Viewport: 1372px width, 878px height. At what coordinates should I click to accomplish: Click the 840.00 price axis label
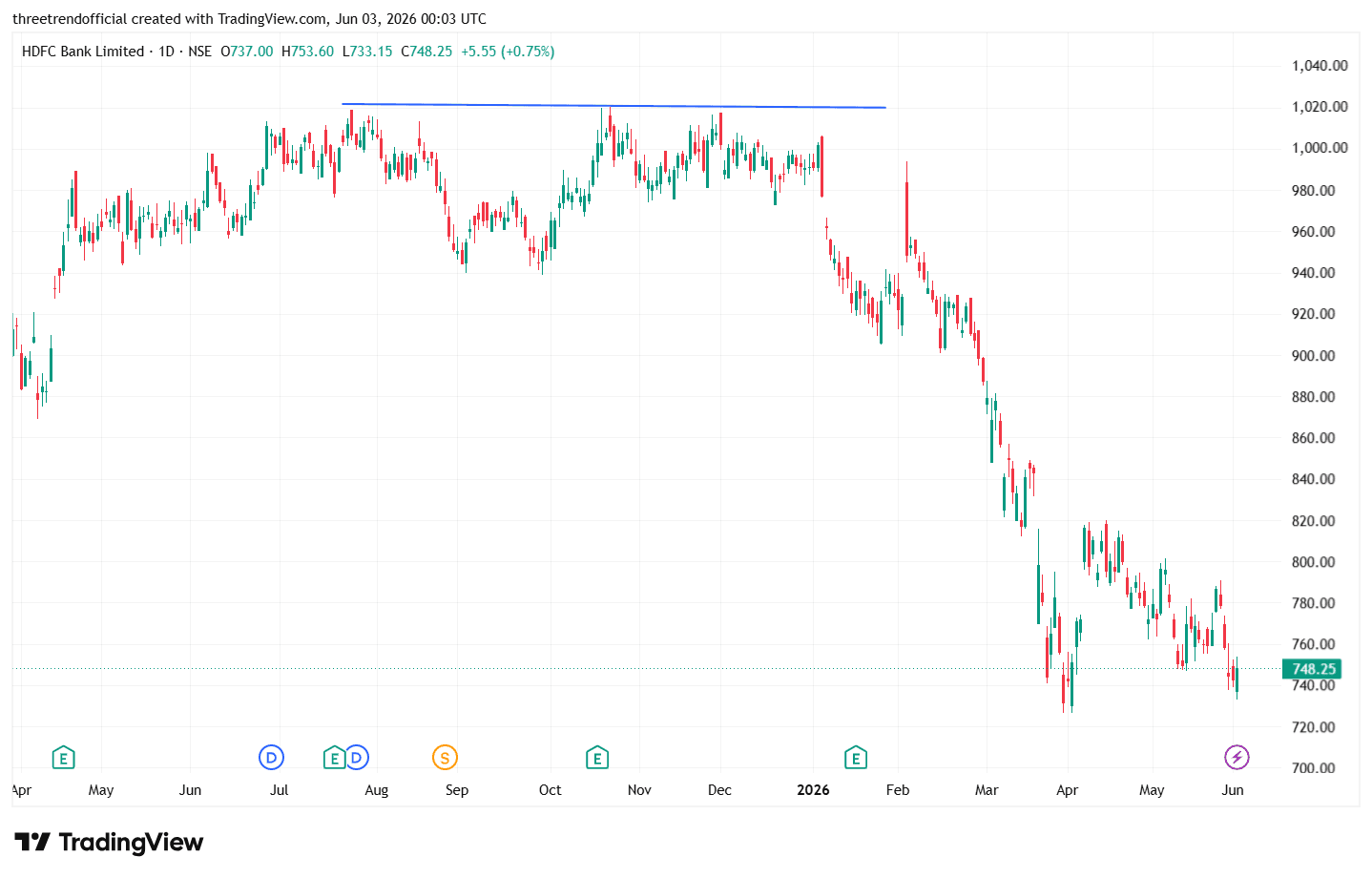[1314, 479]
